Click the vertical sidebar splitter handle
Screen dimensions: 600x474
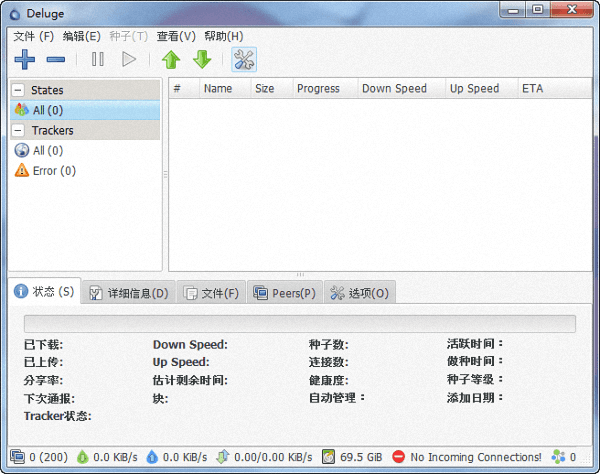click(165, 174)
